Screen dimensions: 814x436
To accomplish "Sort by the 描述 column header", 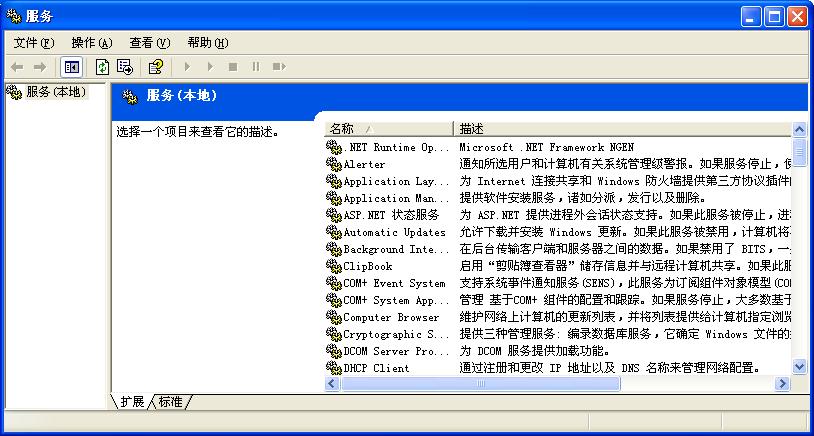I will click(622, 128).
